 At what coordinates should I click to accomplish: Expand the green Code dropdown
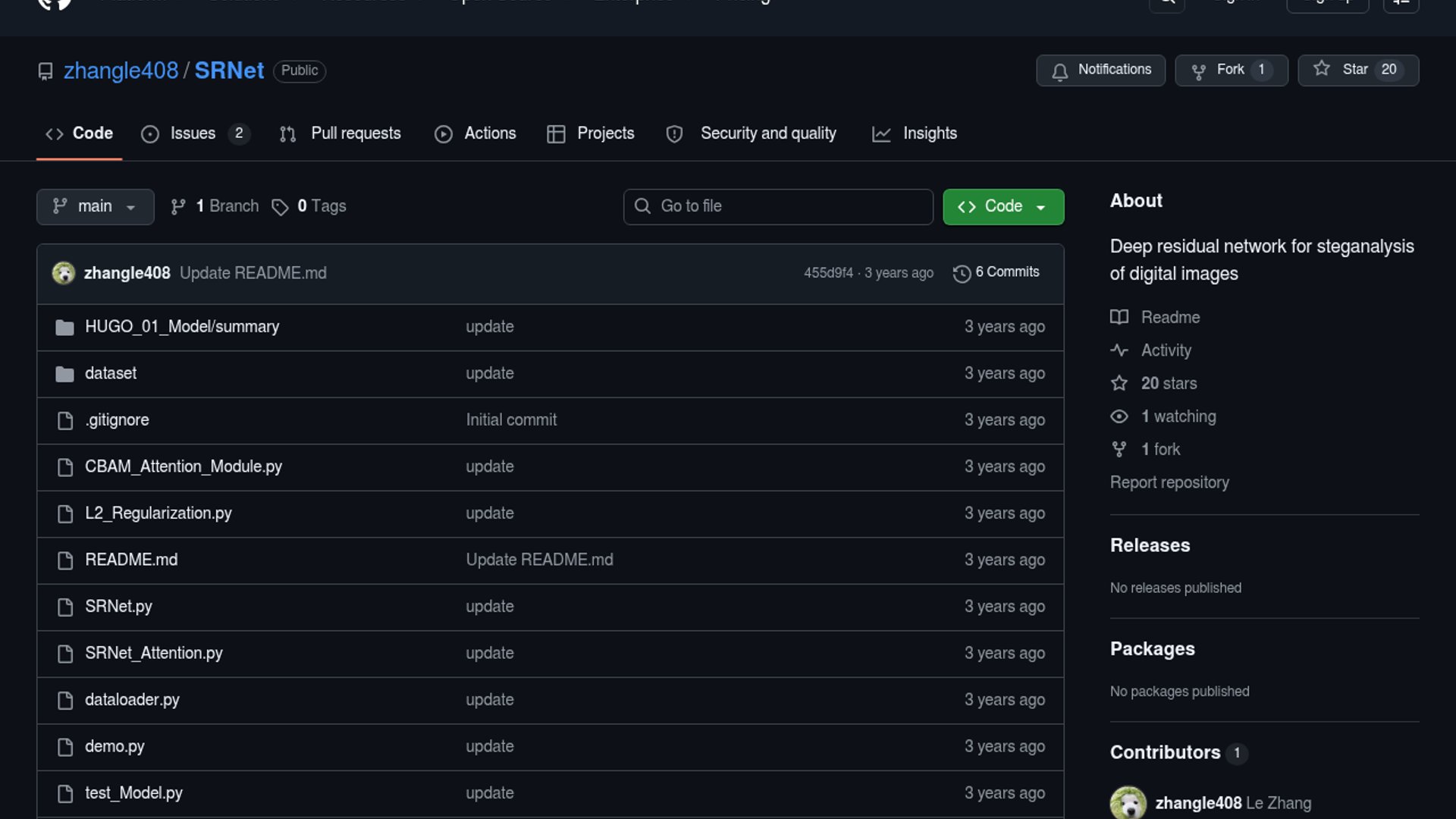coord(1003,206)
